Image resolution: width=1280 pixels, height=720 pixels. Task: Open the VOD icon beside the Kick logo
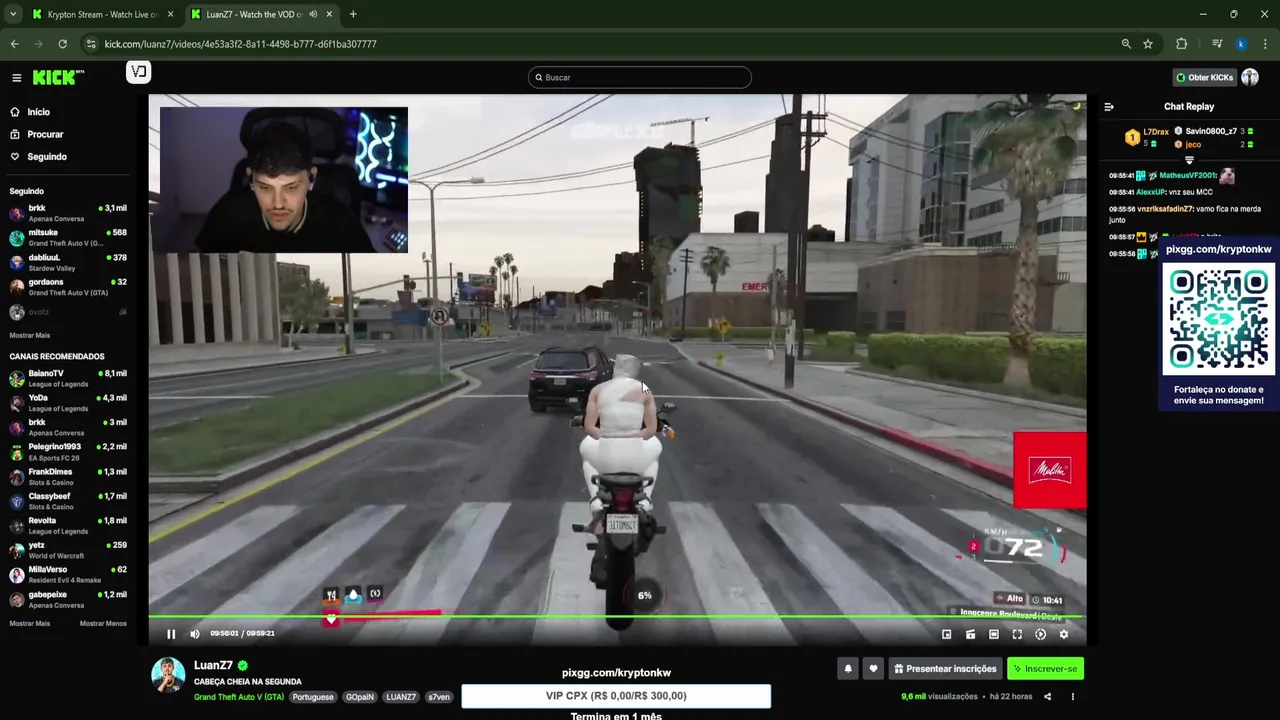pyautogui.click(x=138, y=71)
